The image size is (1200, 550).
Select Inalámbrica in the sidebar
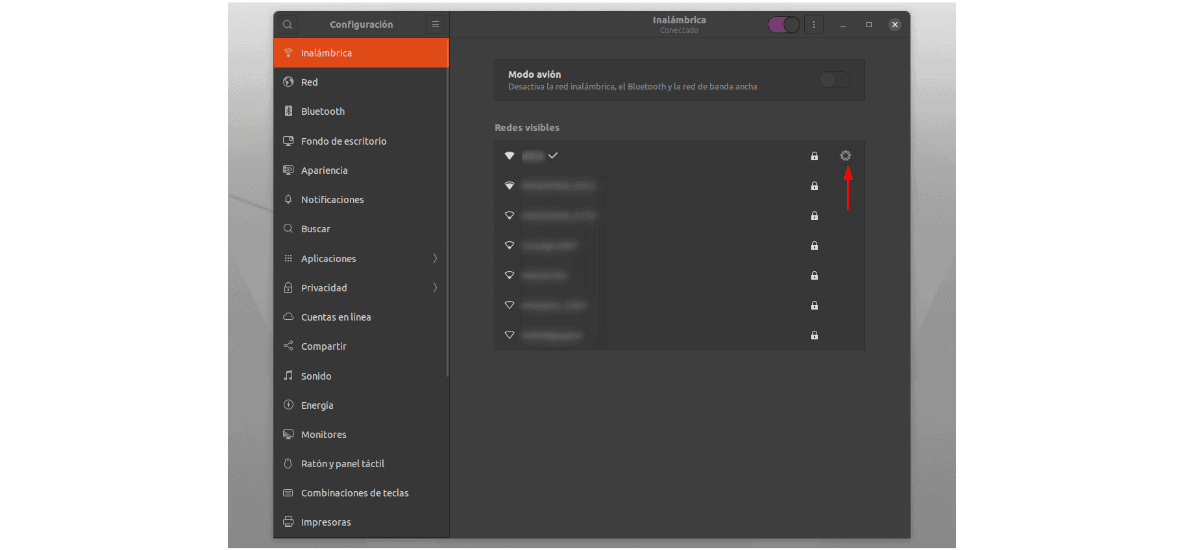tap(361, 53)
